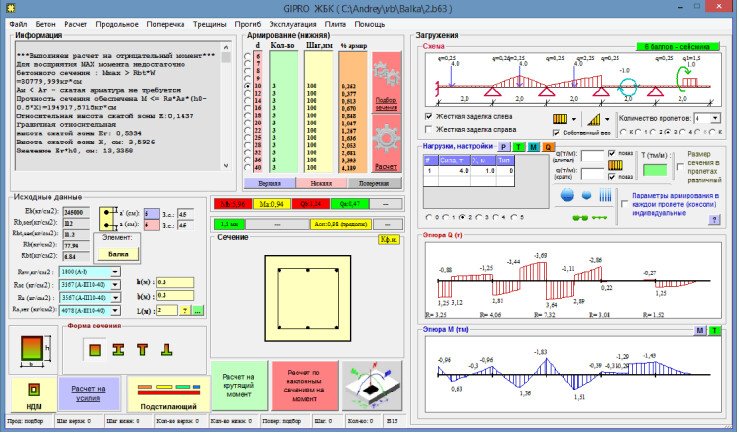The width and height of the screenshot is (739, 433).
Task: Select the I-beam cross-section shape icon
Action: [x=118, y=349]
